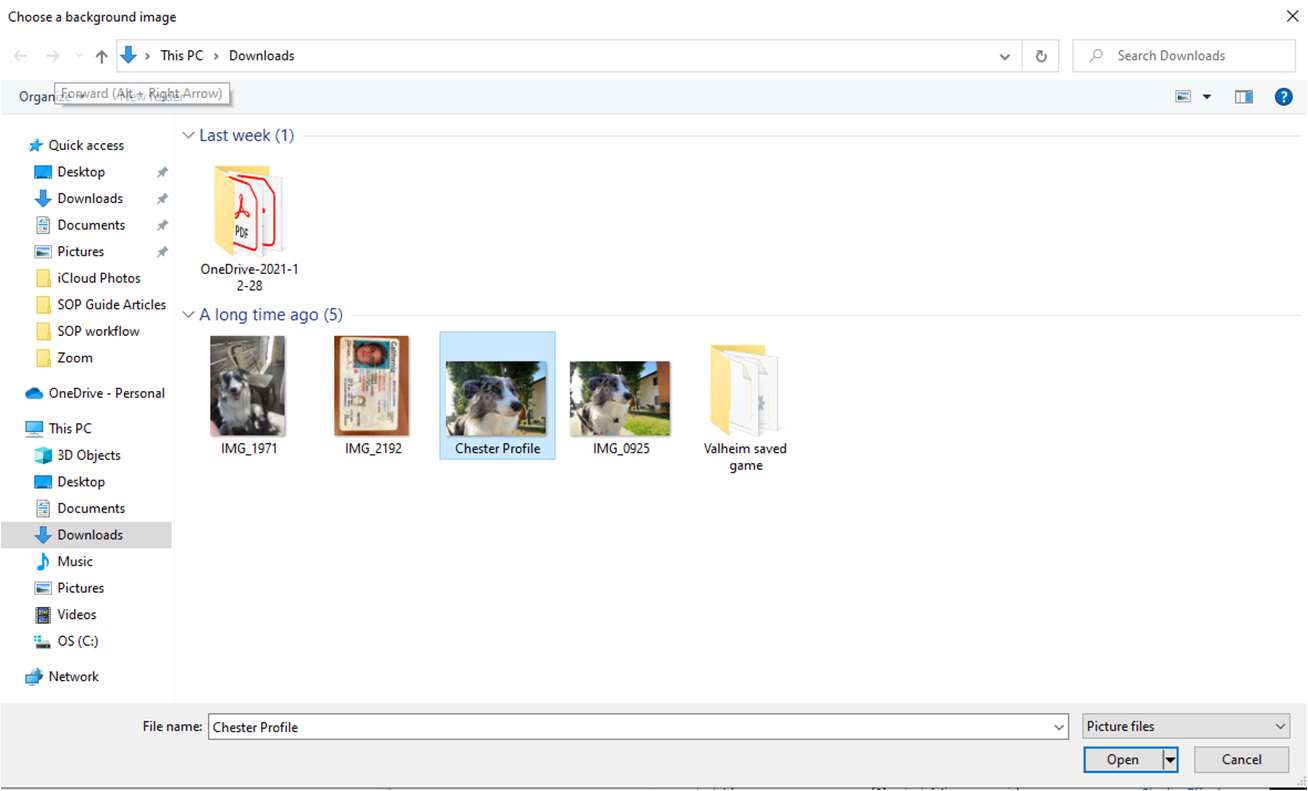
Task: Close the Choose a background image dialog
Action: (x=1292, y=15)
